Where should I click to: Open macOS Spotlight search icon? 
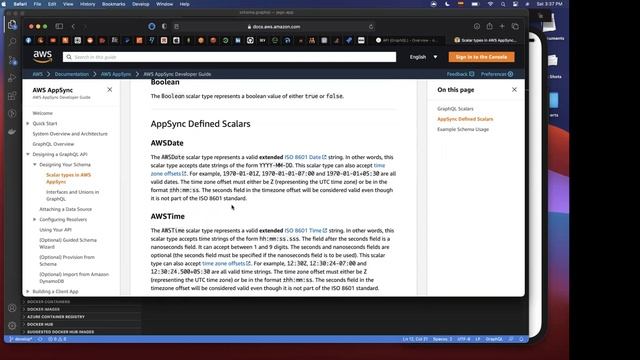coord(503,4)
